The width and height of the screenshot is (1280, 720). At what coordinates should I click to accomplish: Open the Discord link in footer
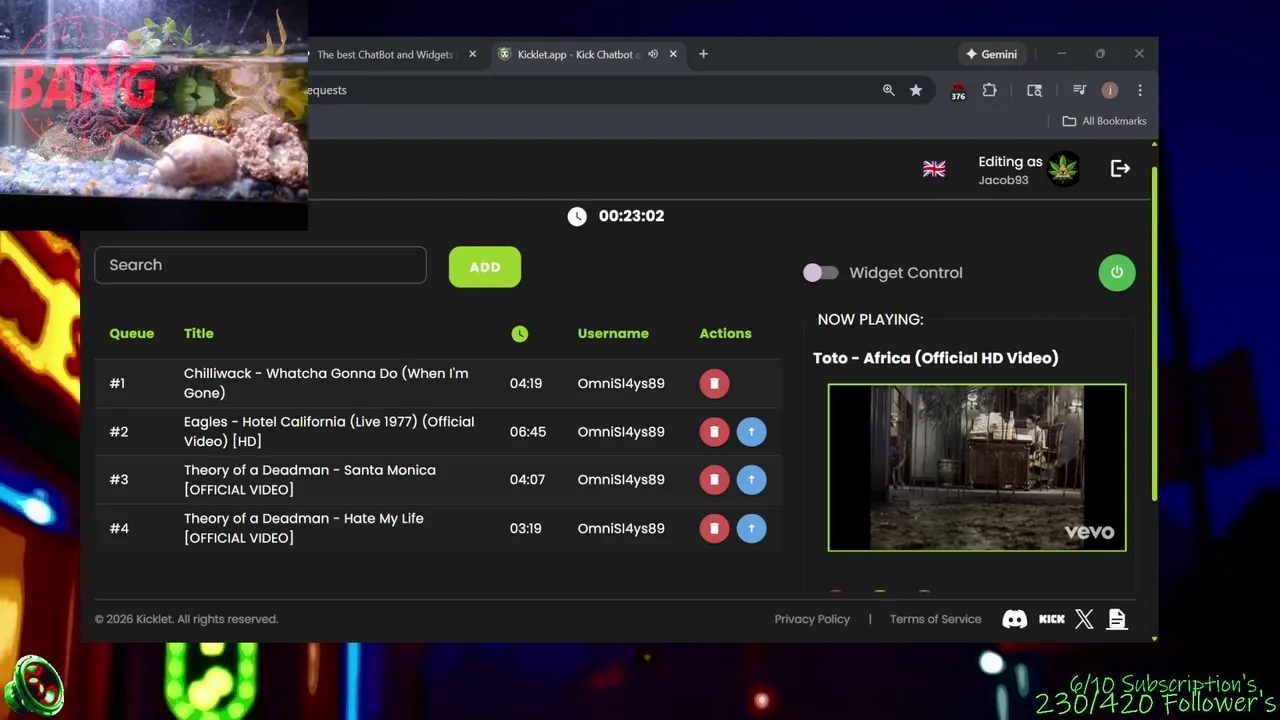pyautogui.click(x=1014, y=619)
